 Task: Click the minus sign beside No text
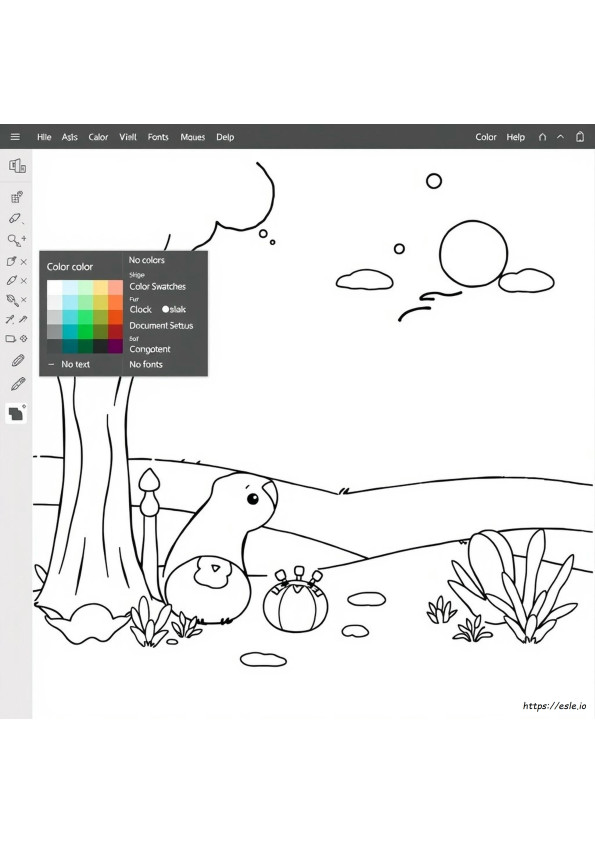[51, 364]
